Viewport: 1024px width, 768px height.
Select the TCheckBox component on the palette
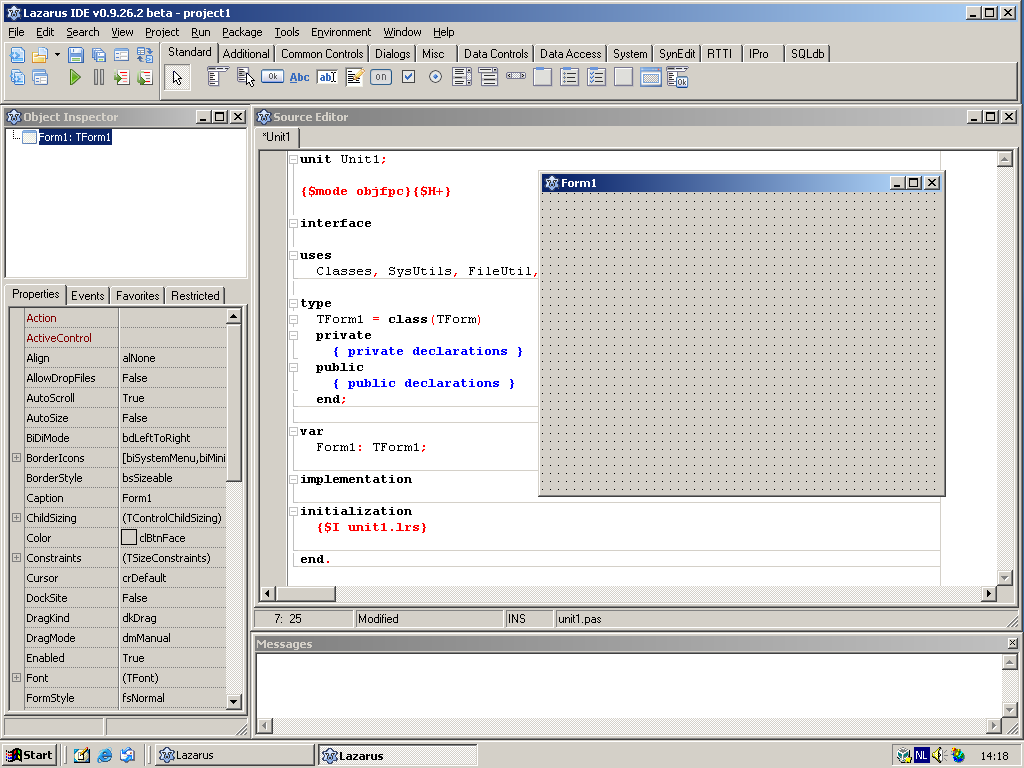click(x=407, y=76)
